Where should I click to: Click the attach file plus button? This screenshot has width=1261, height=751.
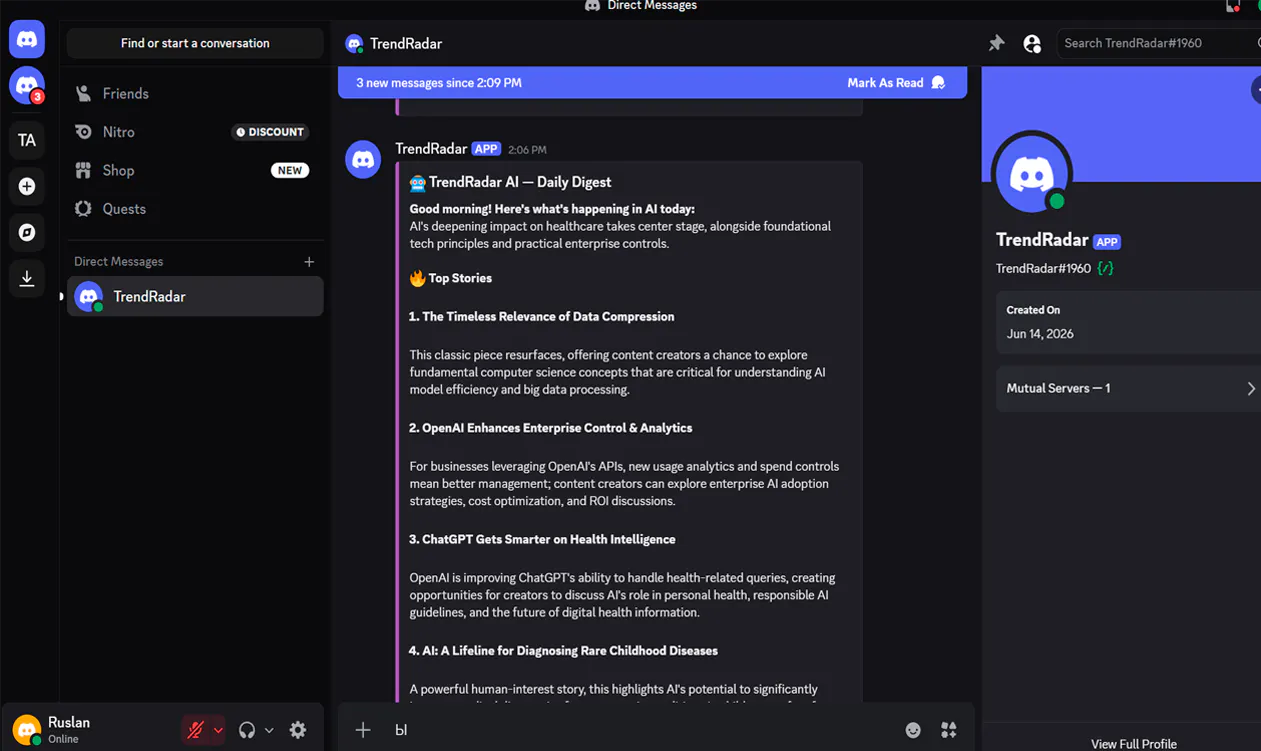tap(363, 730)
